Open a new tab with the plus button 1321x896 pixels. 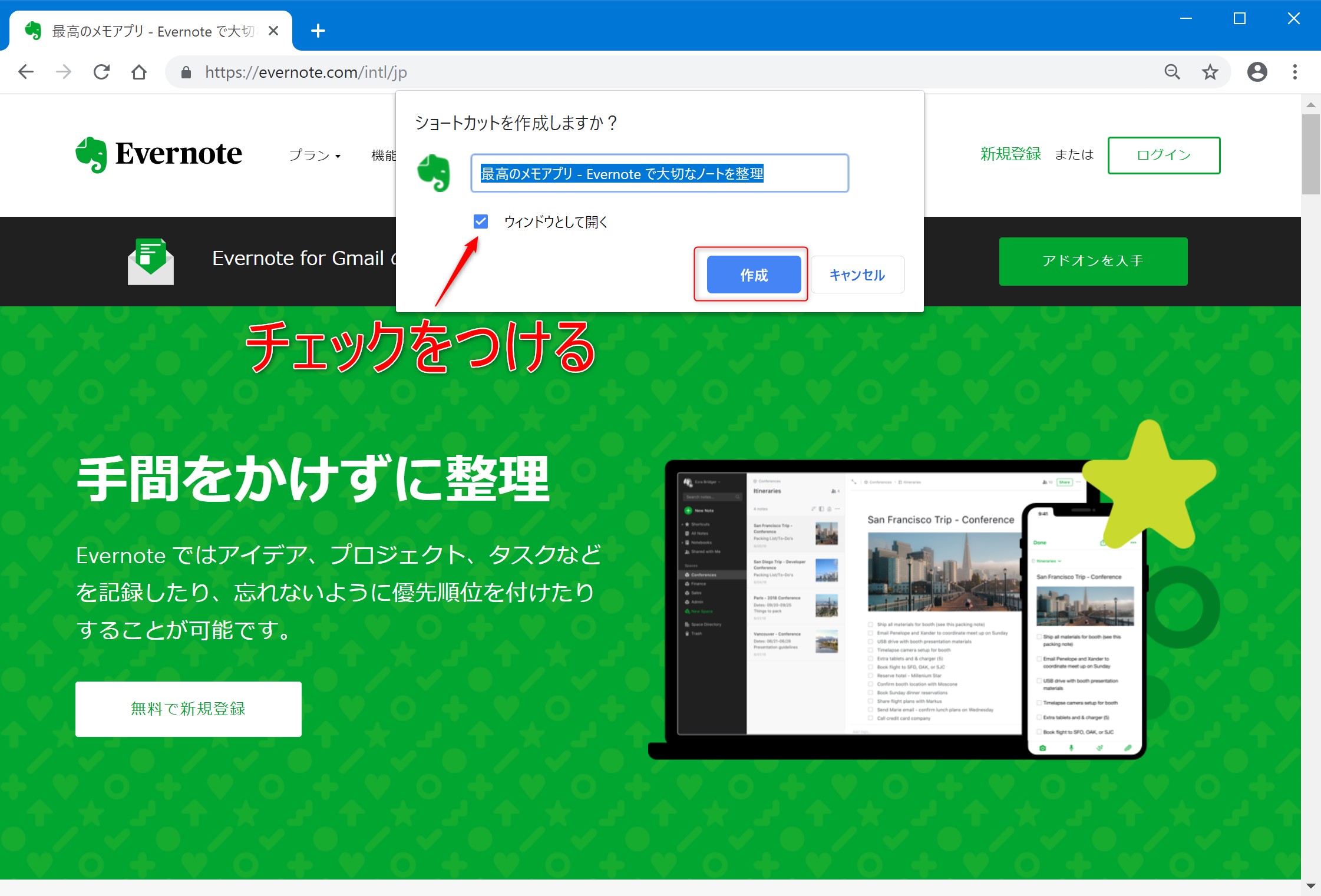pyautogui.click(x=318, y=31)
